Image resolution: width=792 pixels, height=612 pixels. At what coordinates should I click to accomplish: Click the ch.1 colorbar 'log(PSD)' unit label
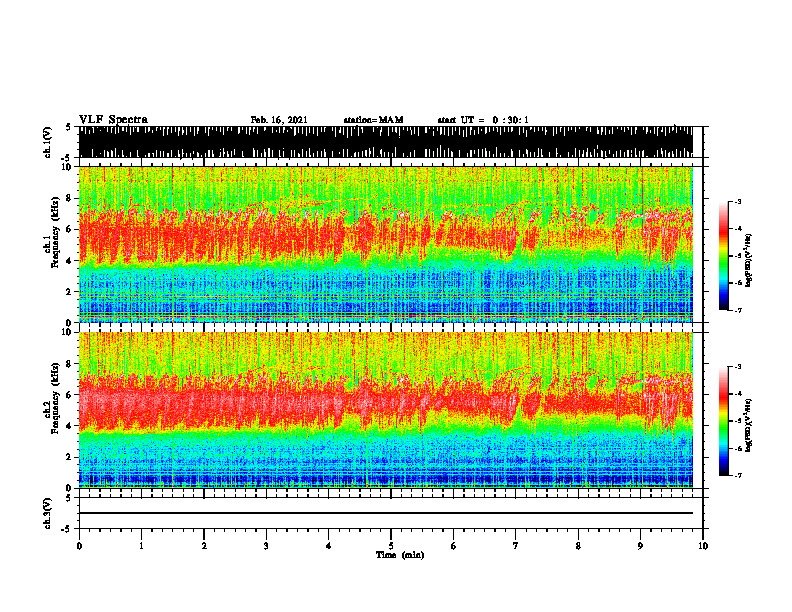749,260
